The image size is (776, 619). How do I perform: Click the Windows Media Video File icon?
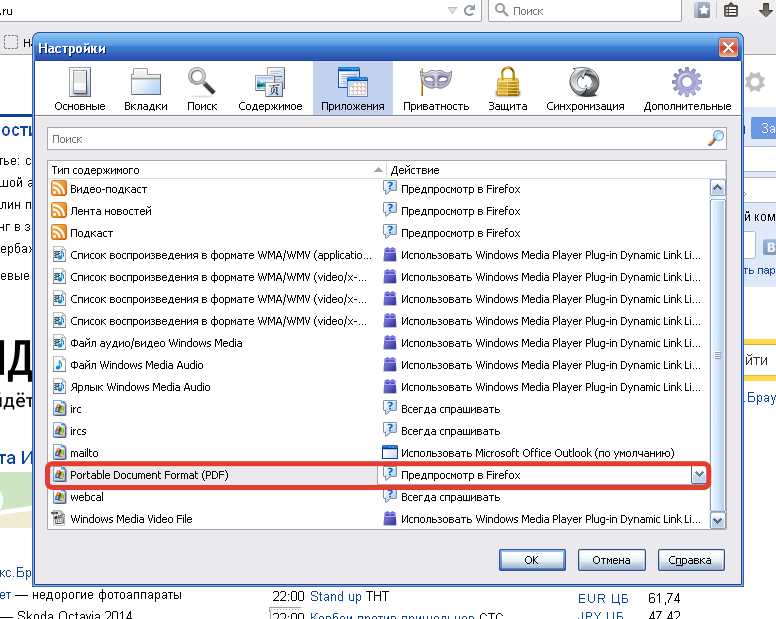tap(59, 519)
